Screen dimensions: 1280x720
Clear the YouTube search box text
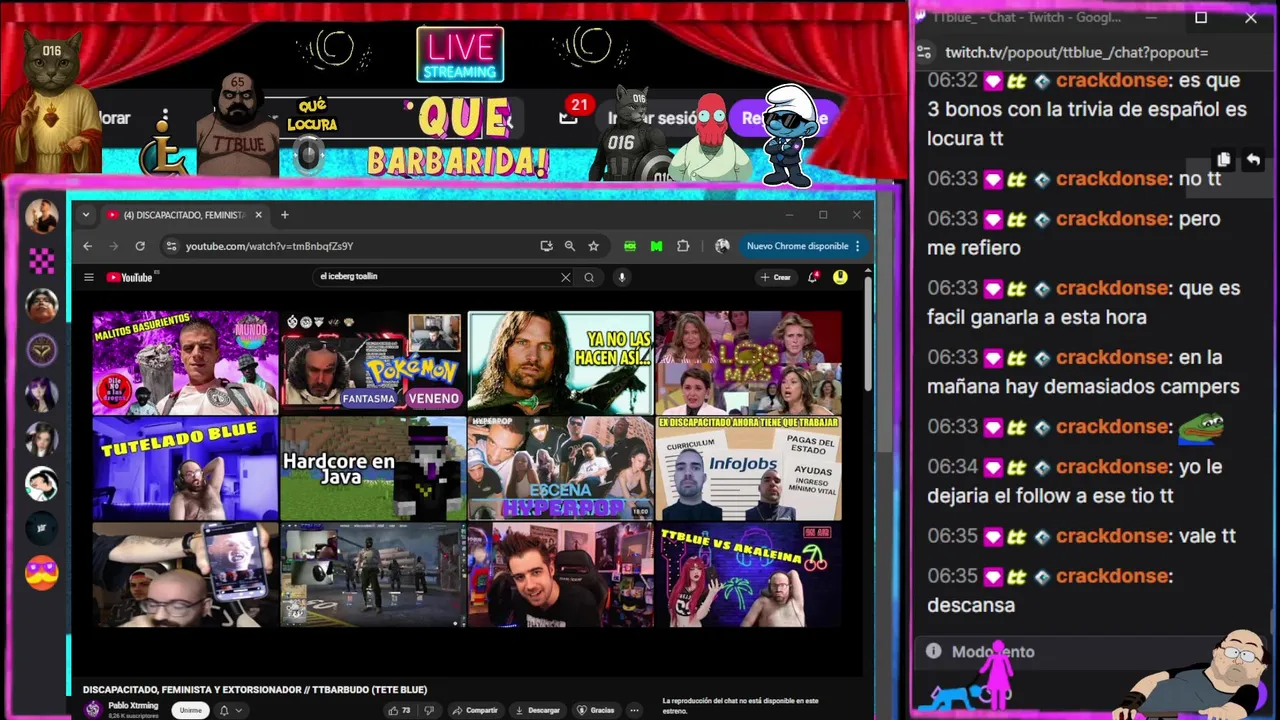[565, 278]
